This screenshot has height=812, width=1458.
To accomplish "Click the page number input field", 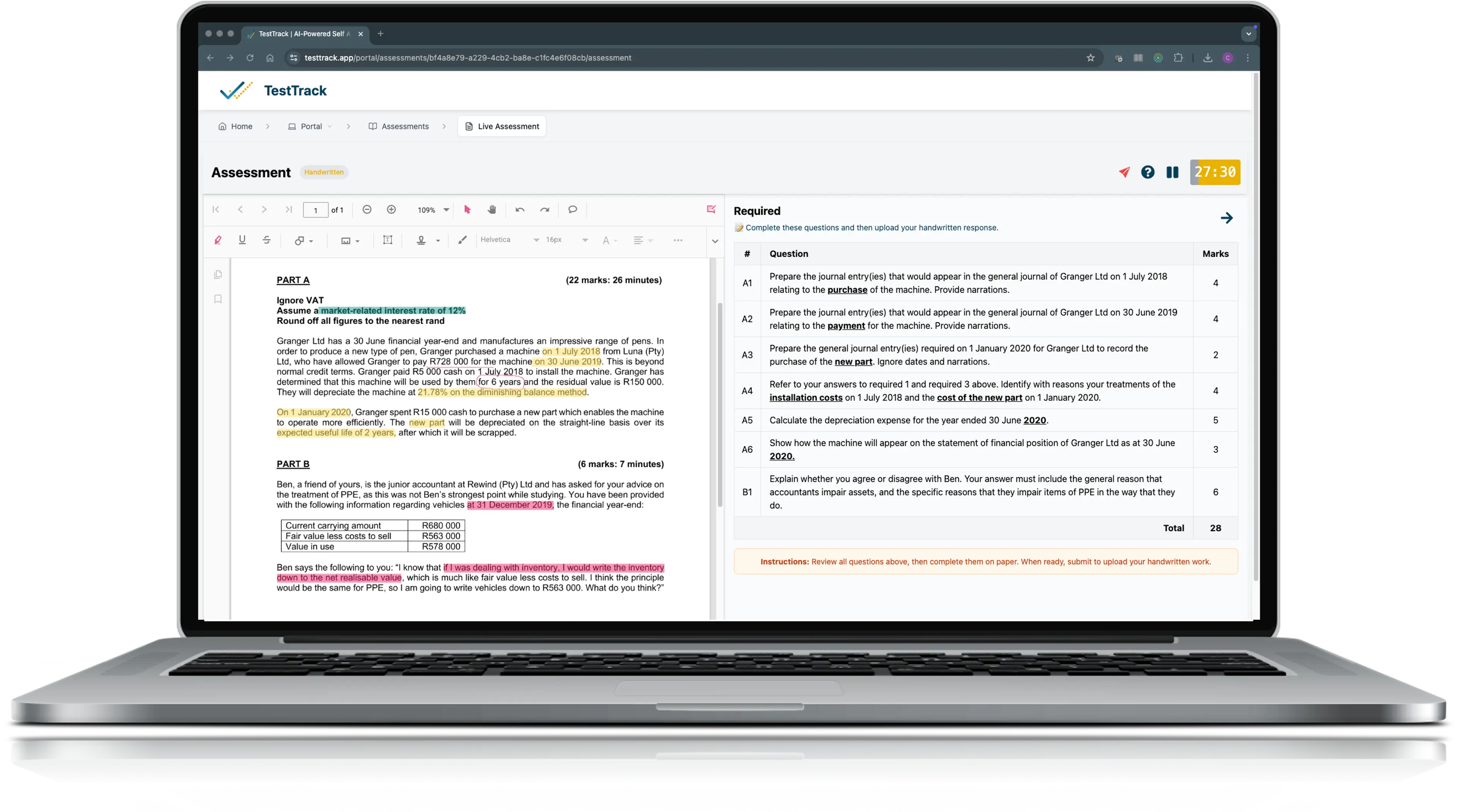I will 315,209.
